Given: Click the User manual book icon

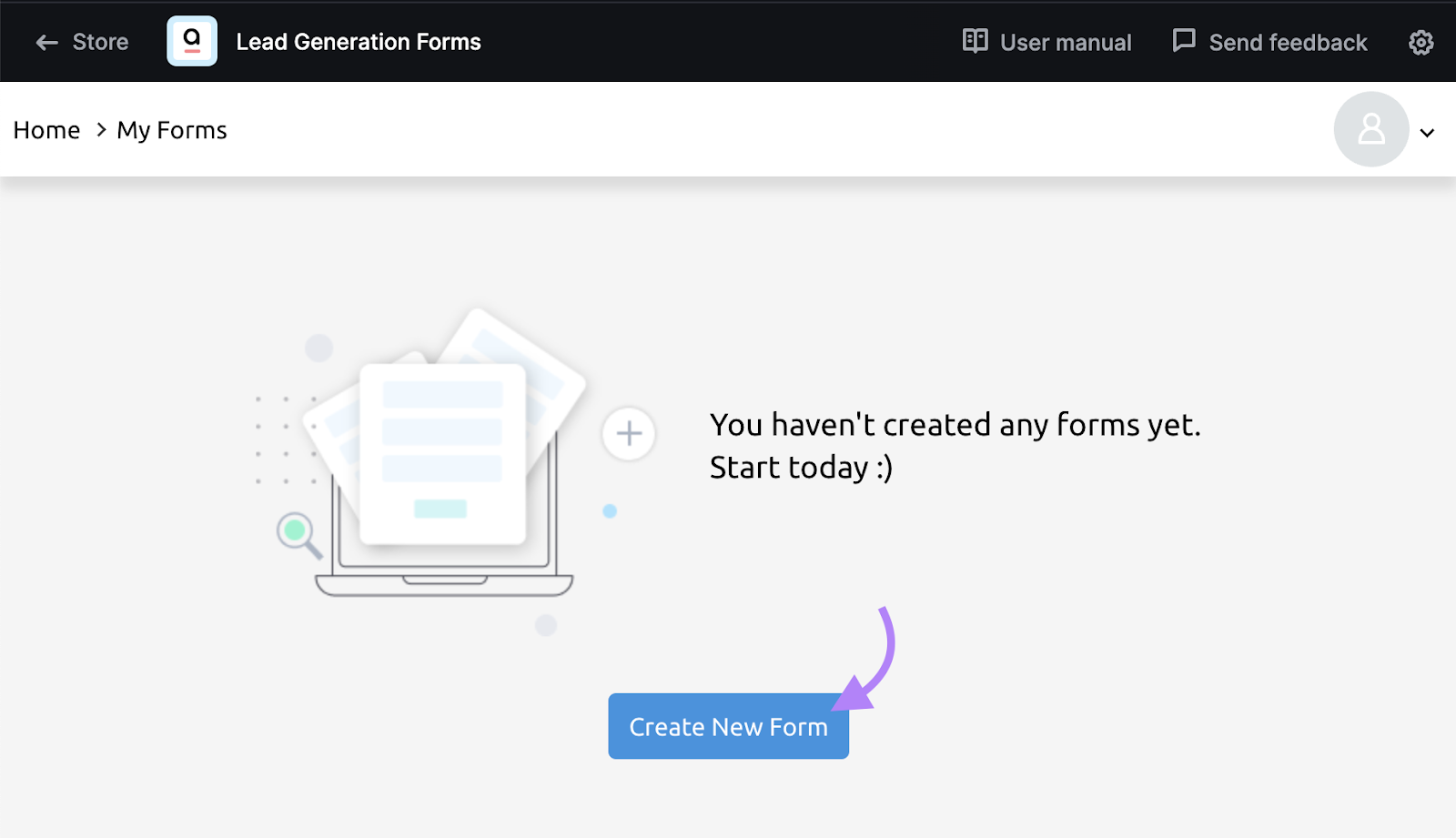Looking at the screenshot, I should (x=974, y=42).
